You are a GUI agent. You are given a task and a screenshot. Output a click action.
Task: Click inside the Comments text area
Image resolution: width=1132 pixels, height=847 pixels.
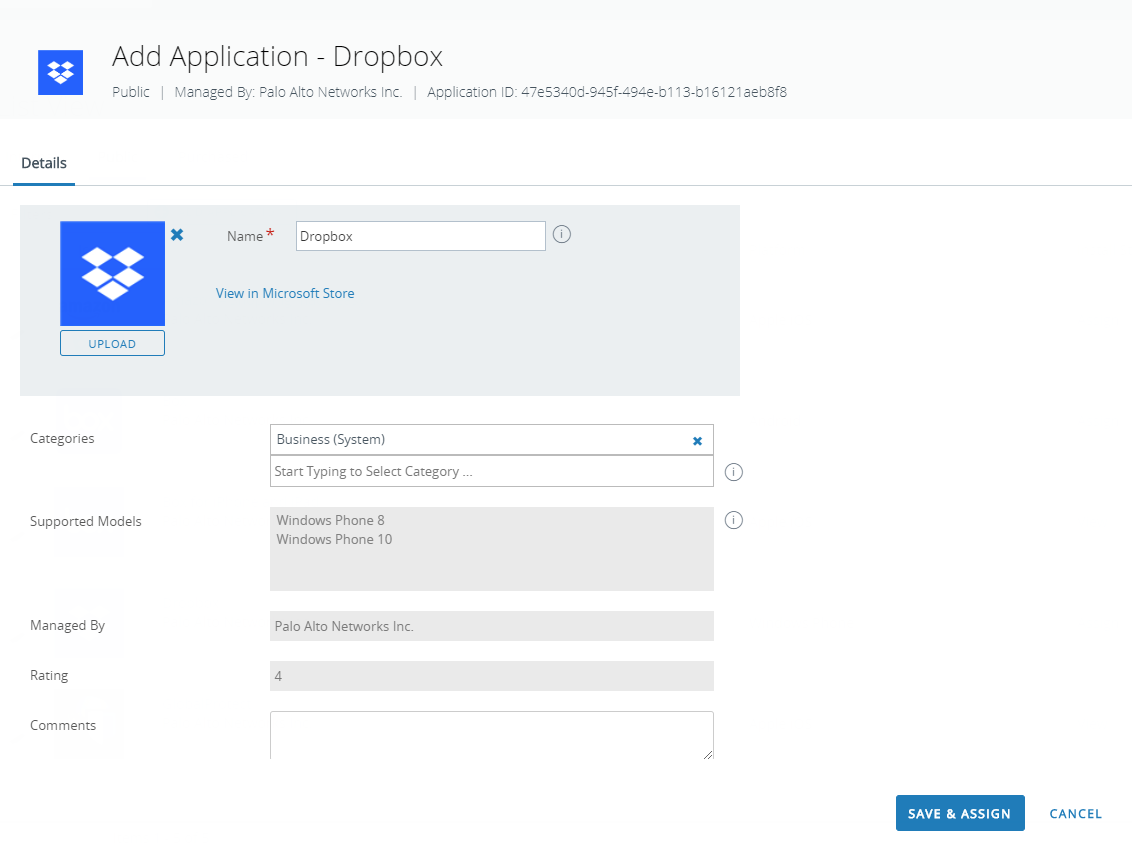491,735
